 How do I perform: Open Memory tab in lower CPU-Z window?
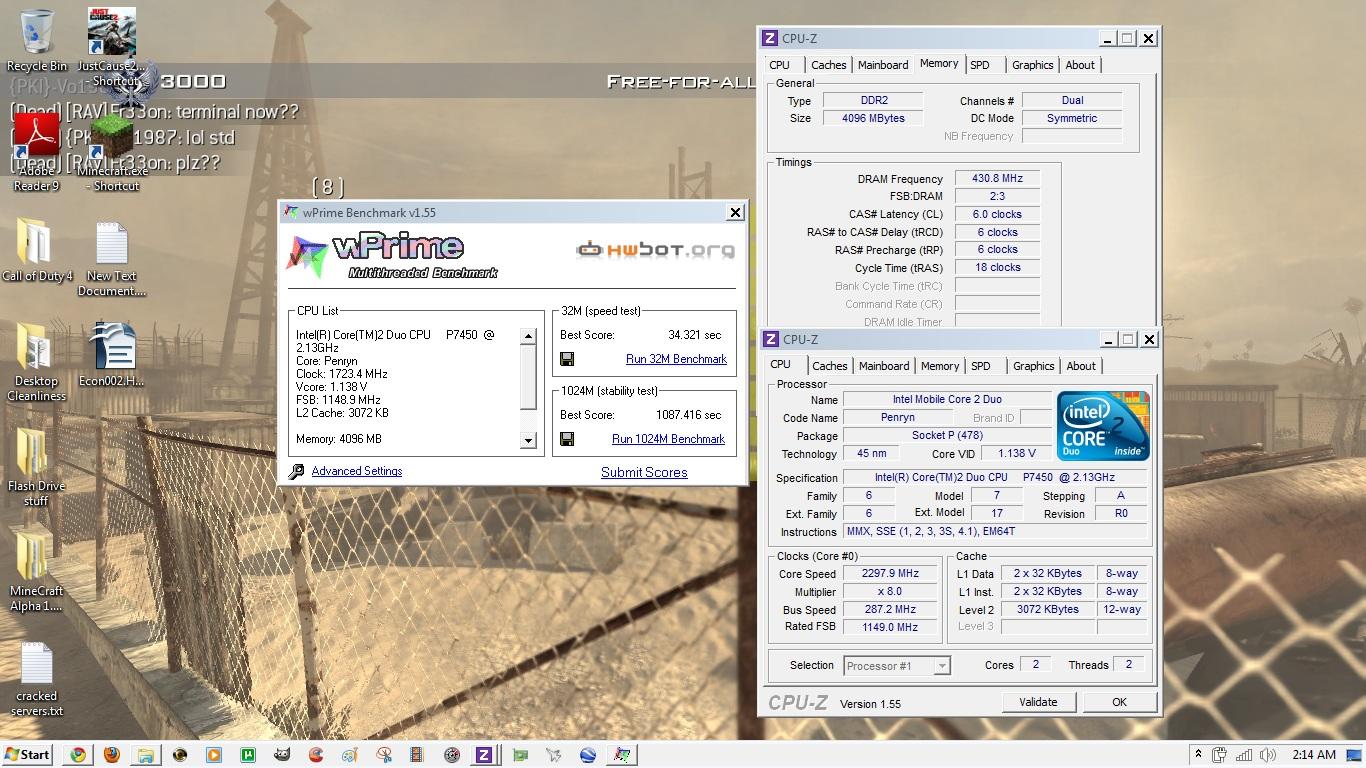(940, 366)
